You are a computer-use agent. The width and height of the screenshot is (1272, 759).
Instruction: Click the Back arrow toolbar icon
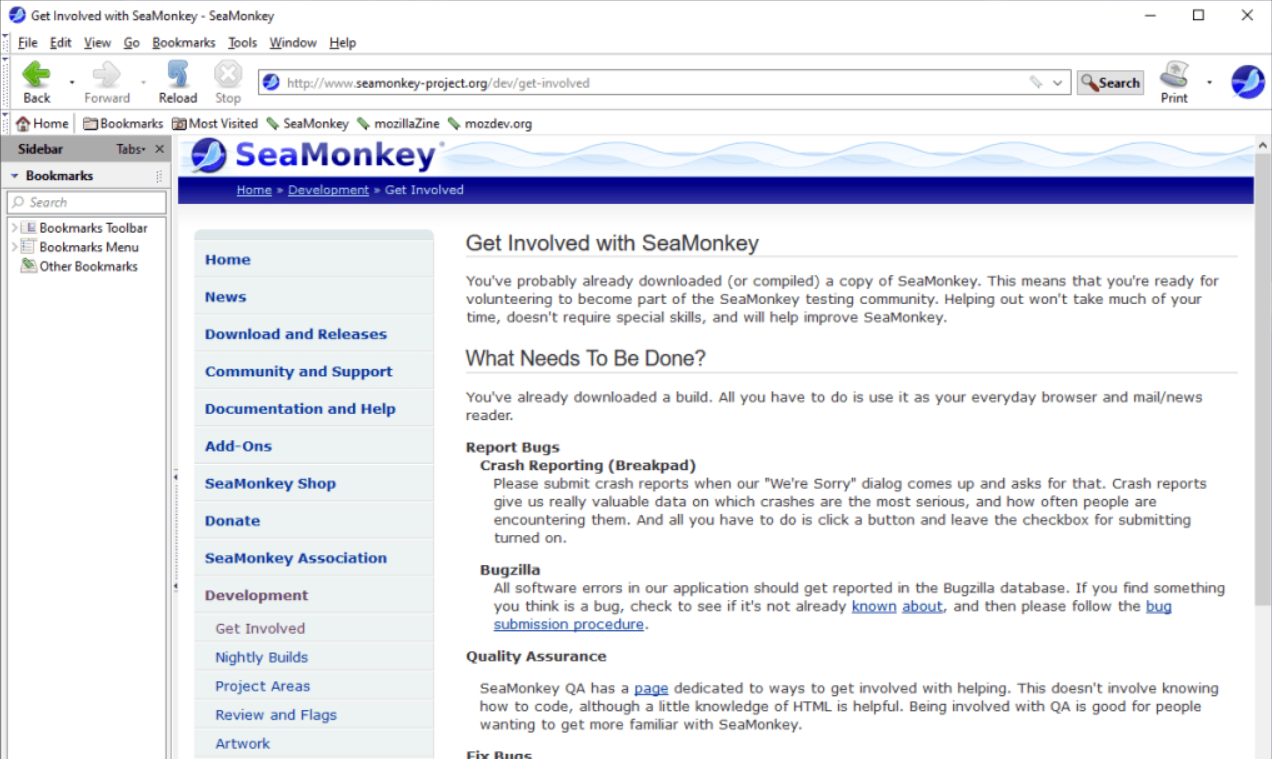[36, 76]
